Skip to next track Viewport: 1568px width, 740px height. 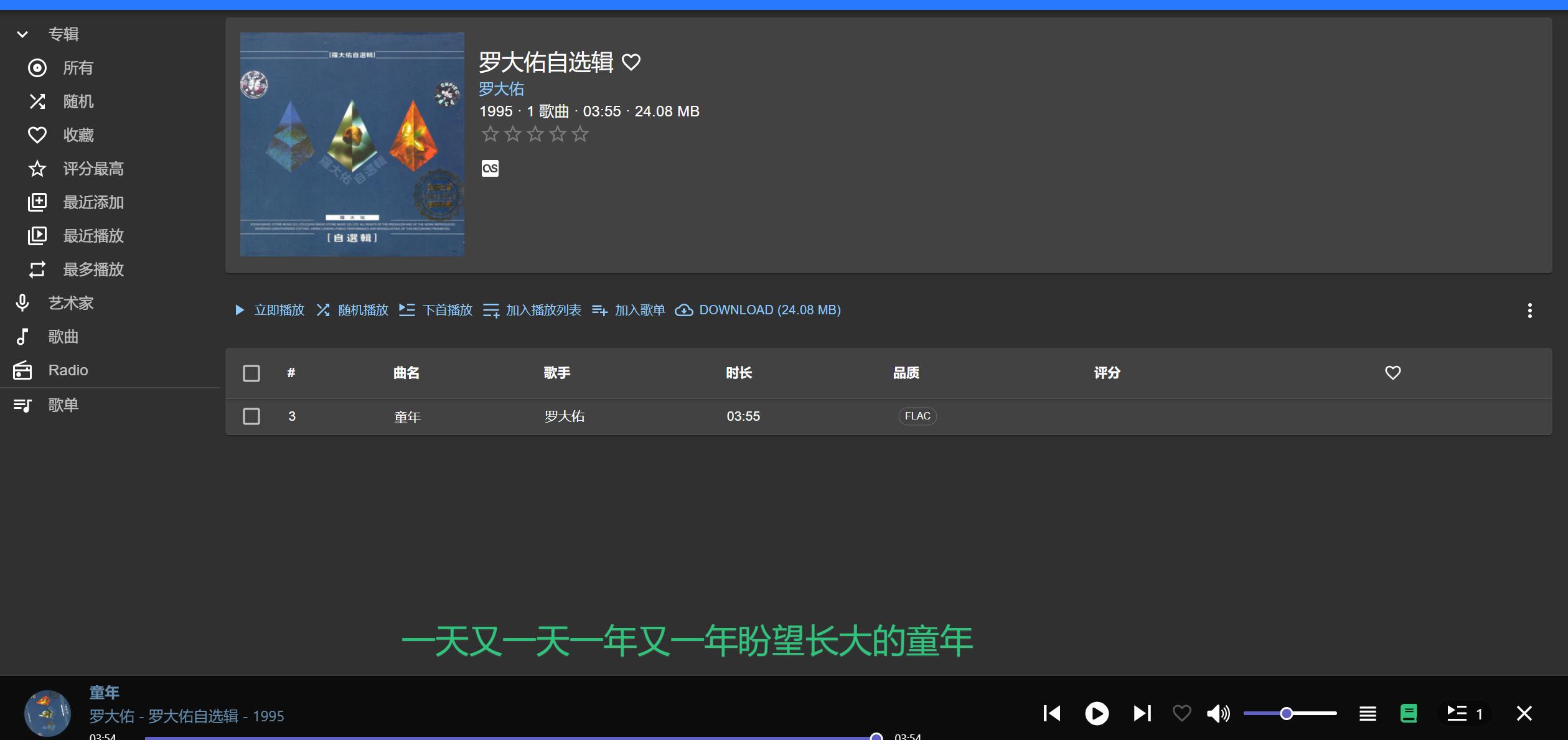1142,713
